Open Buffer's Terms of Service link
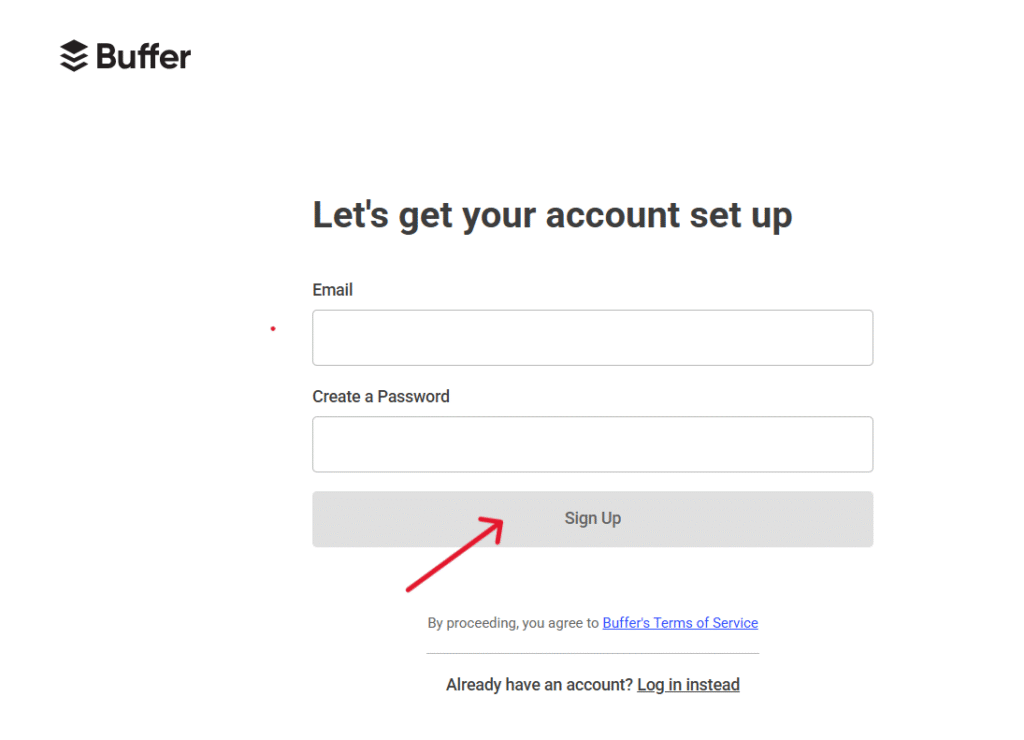The image size is (1024, 740). pos(680,623)
